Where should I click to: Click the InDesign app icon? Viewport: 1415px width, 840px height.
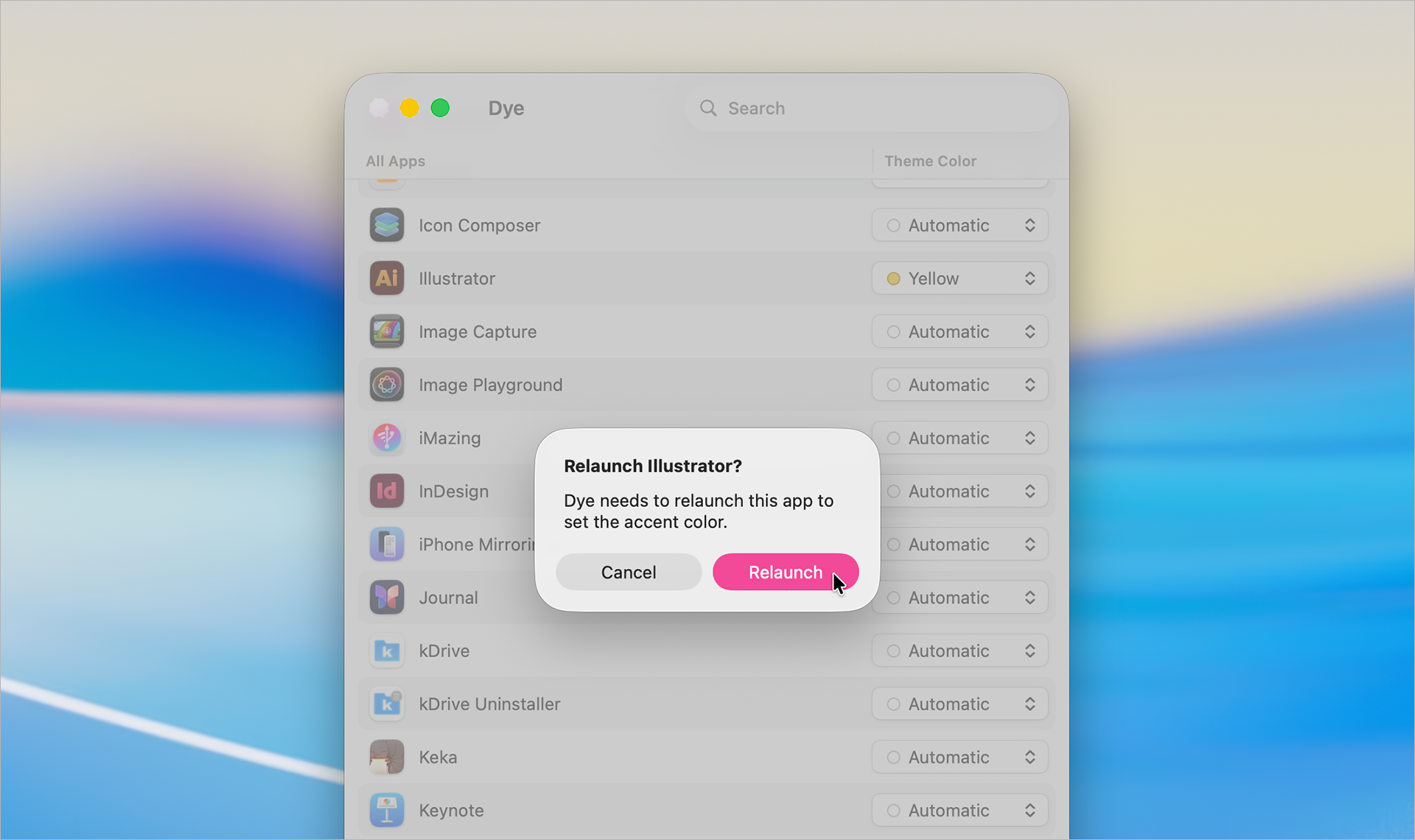pyautogui.click(x=386, y=491)
